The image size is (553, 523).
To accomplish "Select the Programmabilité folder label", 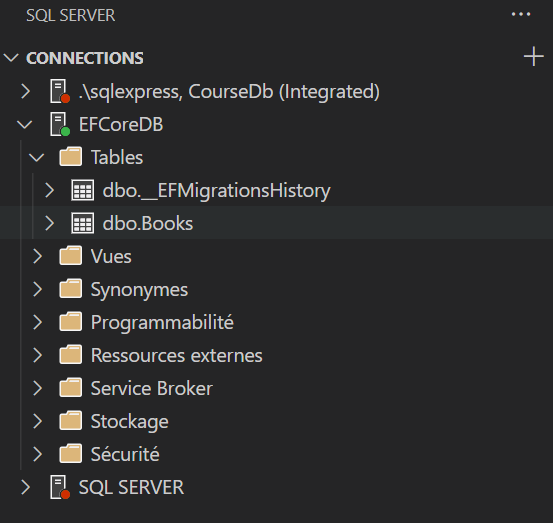I will pos(162,322).
